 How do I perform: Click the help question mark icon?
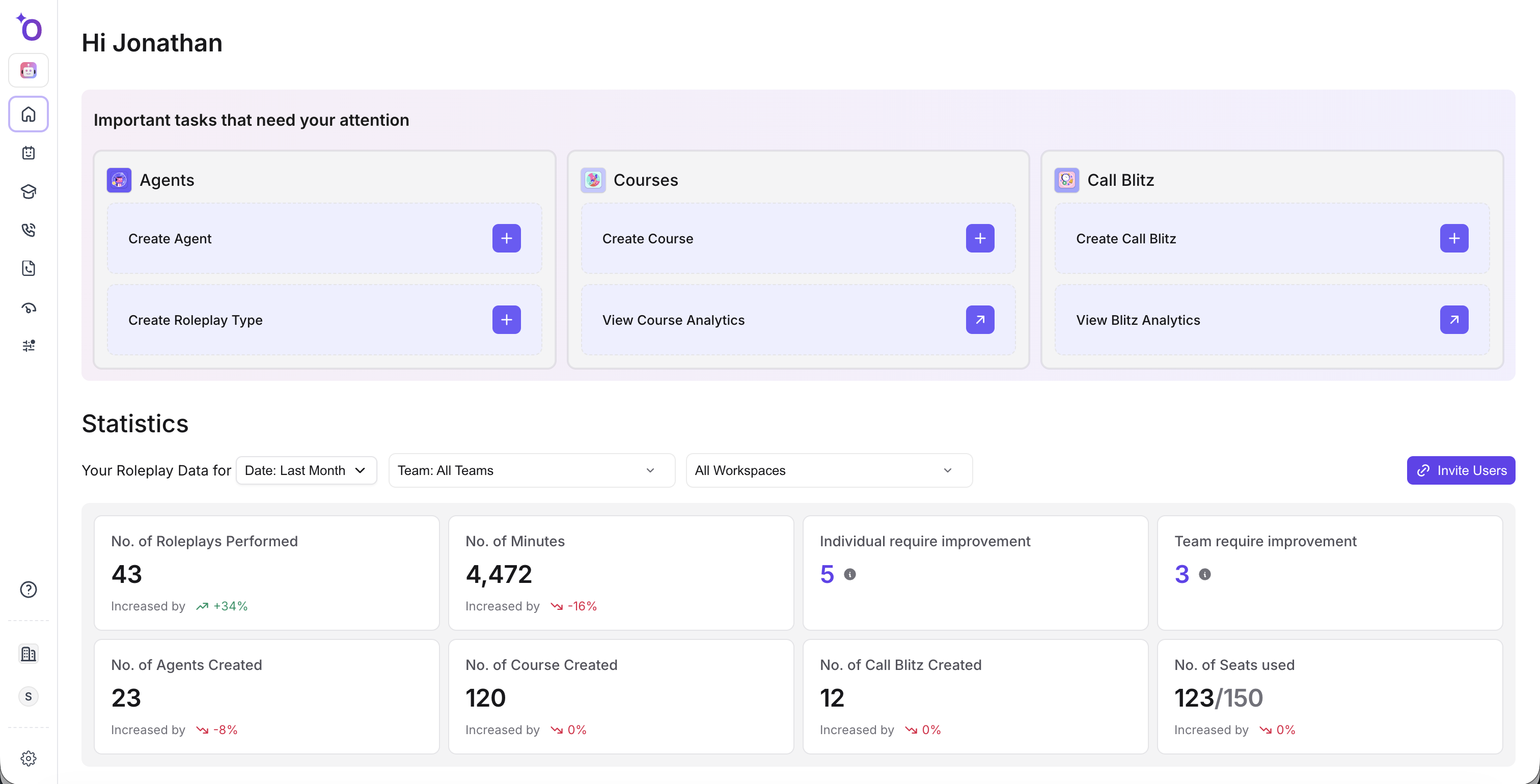pos(28,589)
